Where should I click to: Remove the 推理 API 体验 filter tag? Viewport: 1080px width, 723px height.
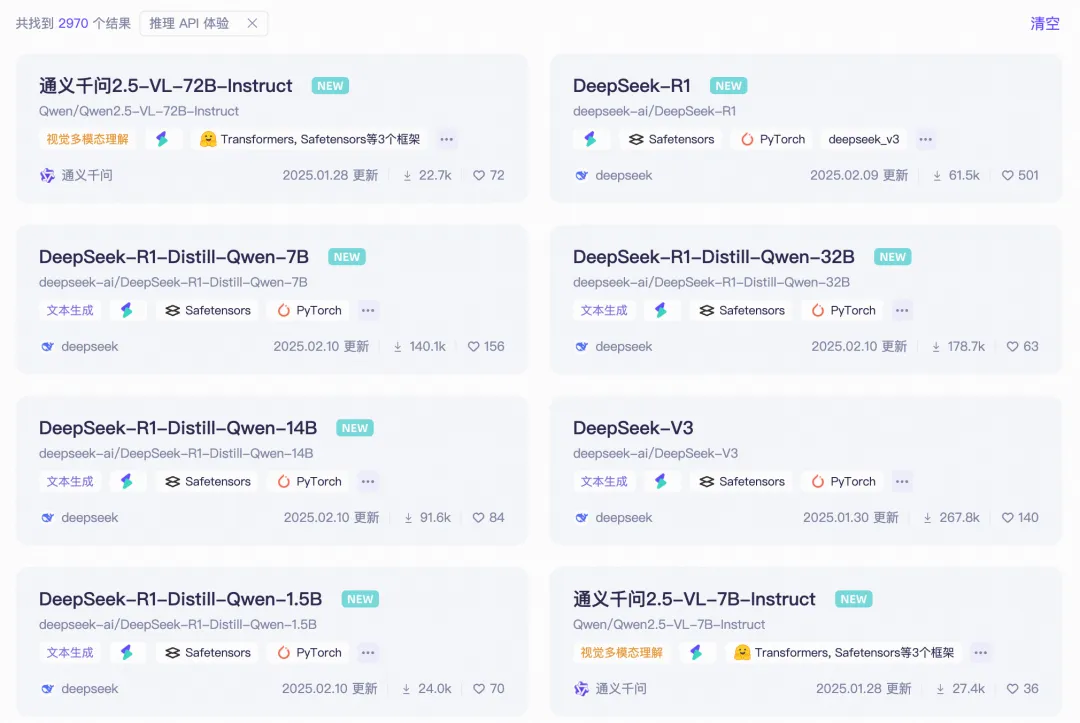point(252,23)
